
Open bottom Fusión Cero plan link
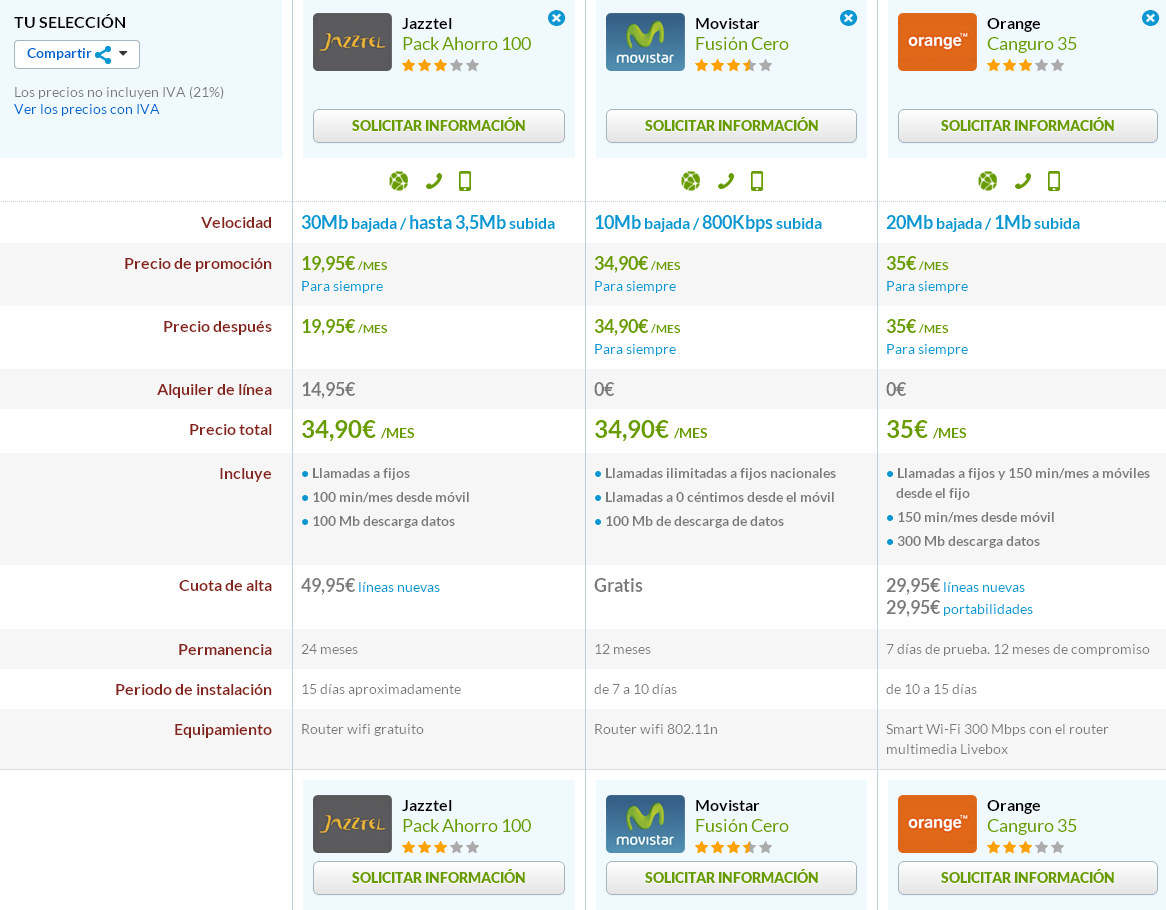click(x=741, y=826)
